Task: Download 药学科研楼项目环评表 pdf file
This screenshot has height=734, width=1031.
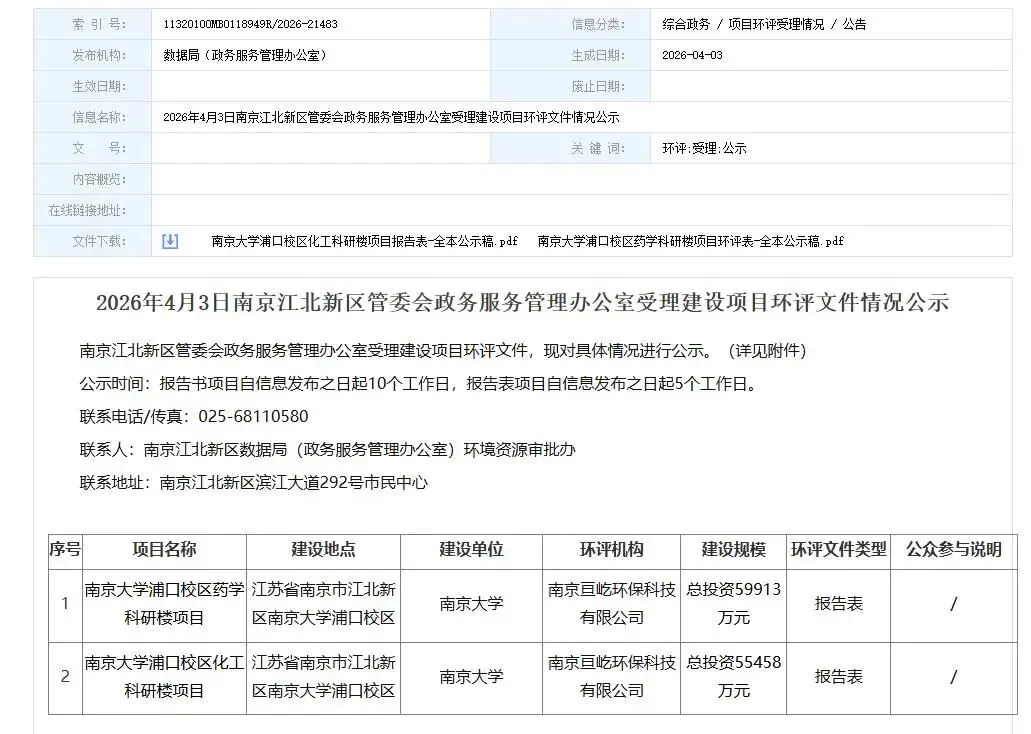Action: click(690, 241)
